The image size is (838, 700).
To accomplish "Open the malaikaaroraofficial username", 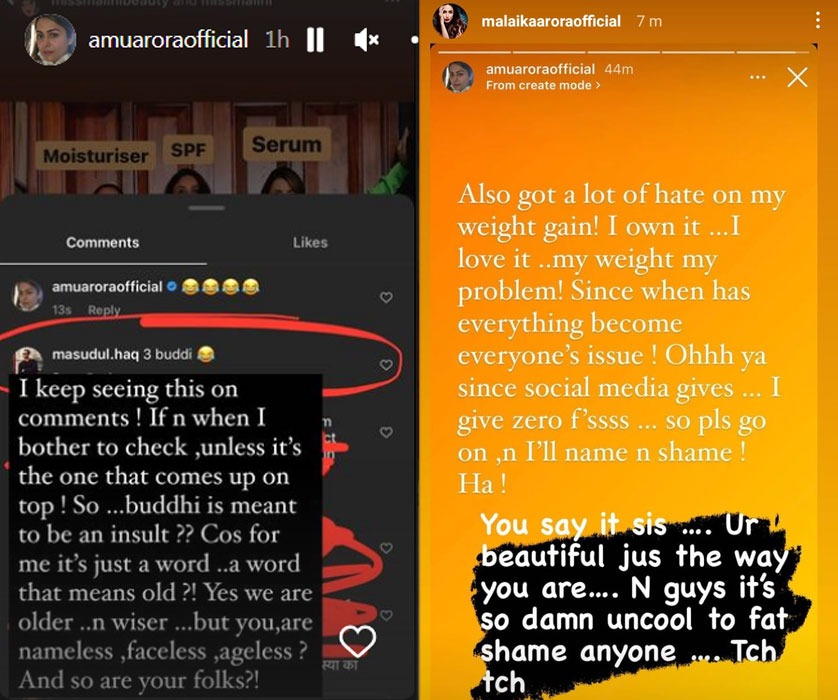I will 551,21.
